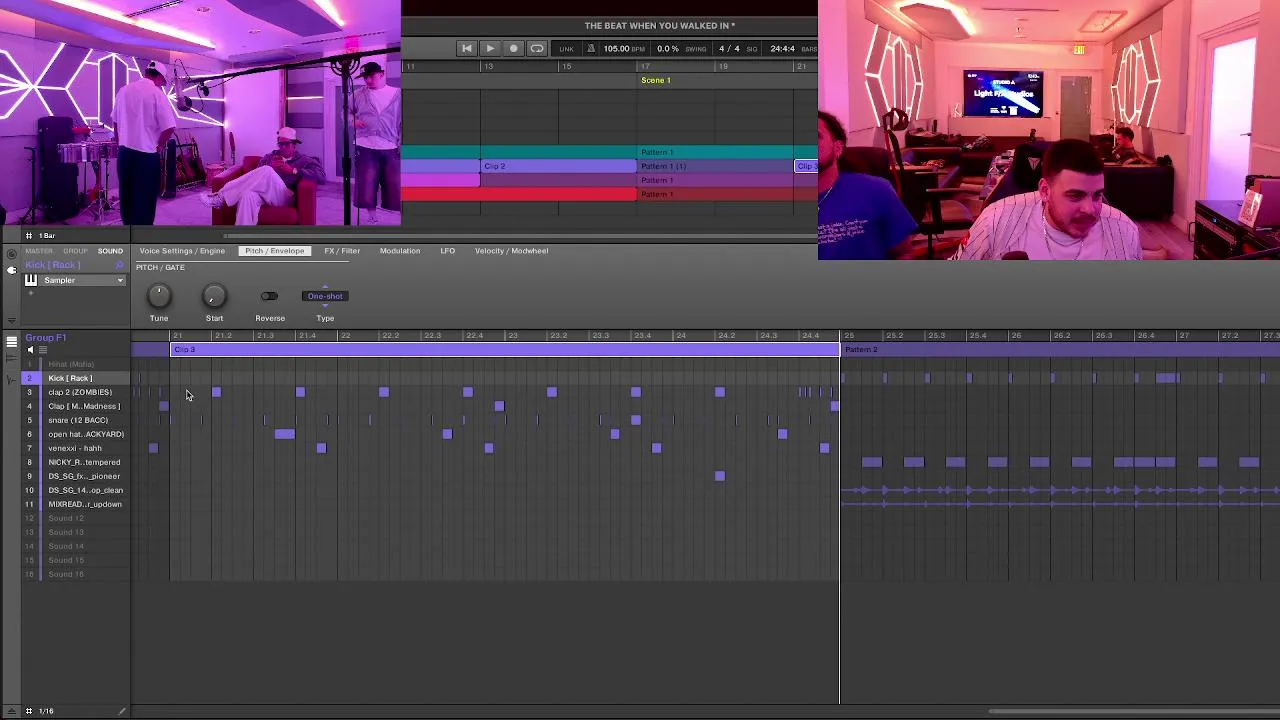
Task: Click the down arrow below One-shot
Action: coord(325,305)
